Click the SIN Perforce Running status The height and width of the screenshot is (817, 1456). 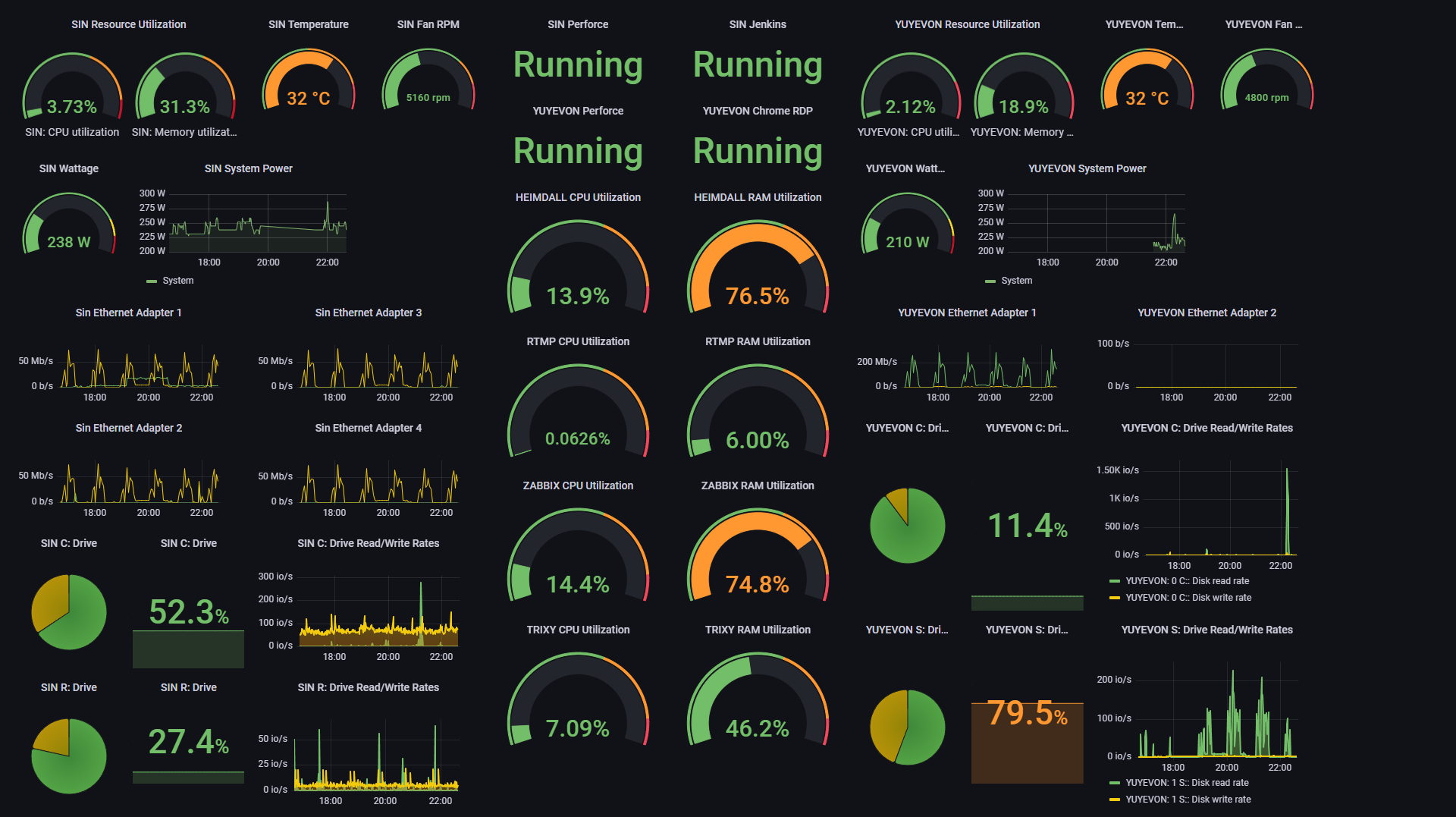pos(578,64)
